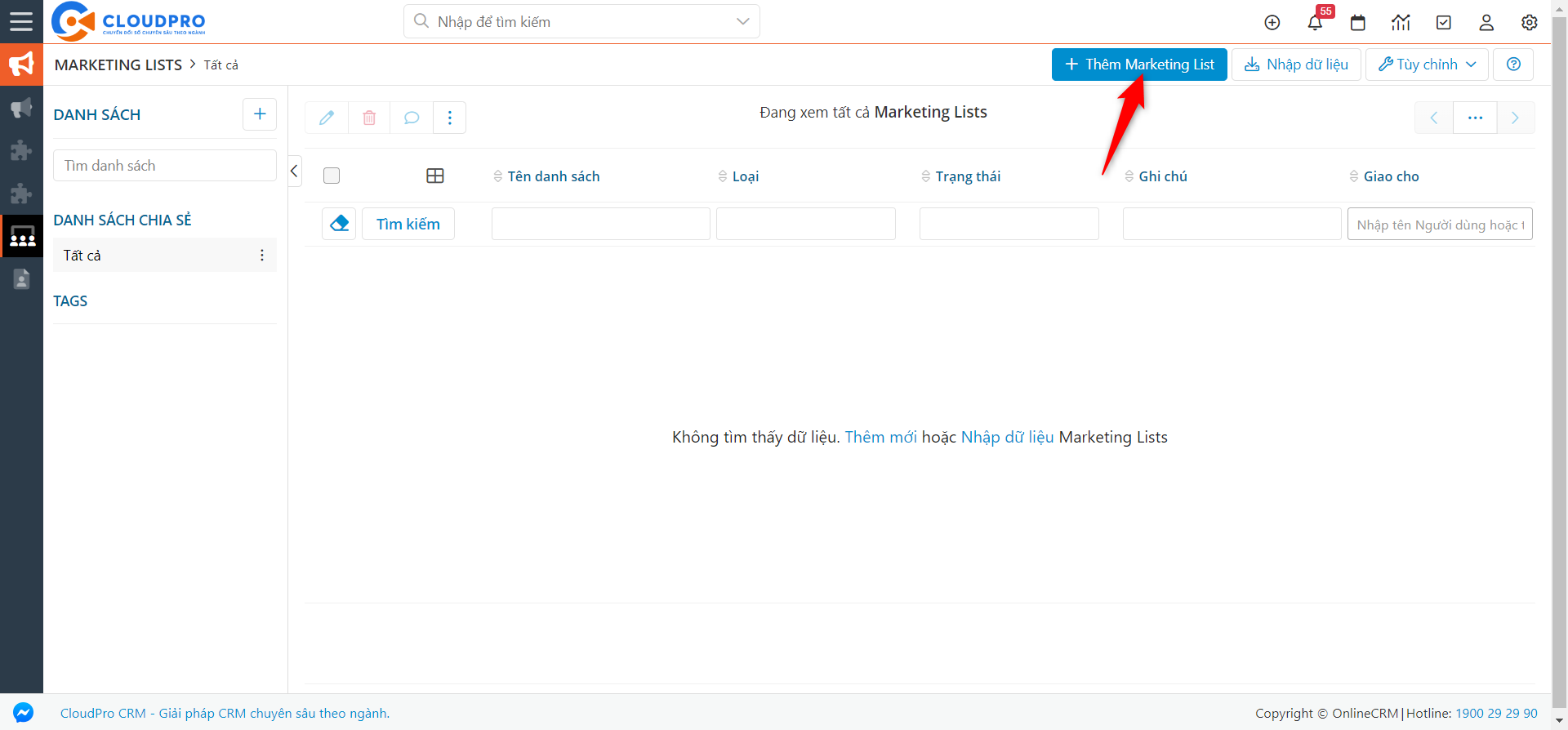Focus the Tên danh sách filter field
Viewport: 1568px width, 730px height.
pos(601,224)
